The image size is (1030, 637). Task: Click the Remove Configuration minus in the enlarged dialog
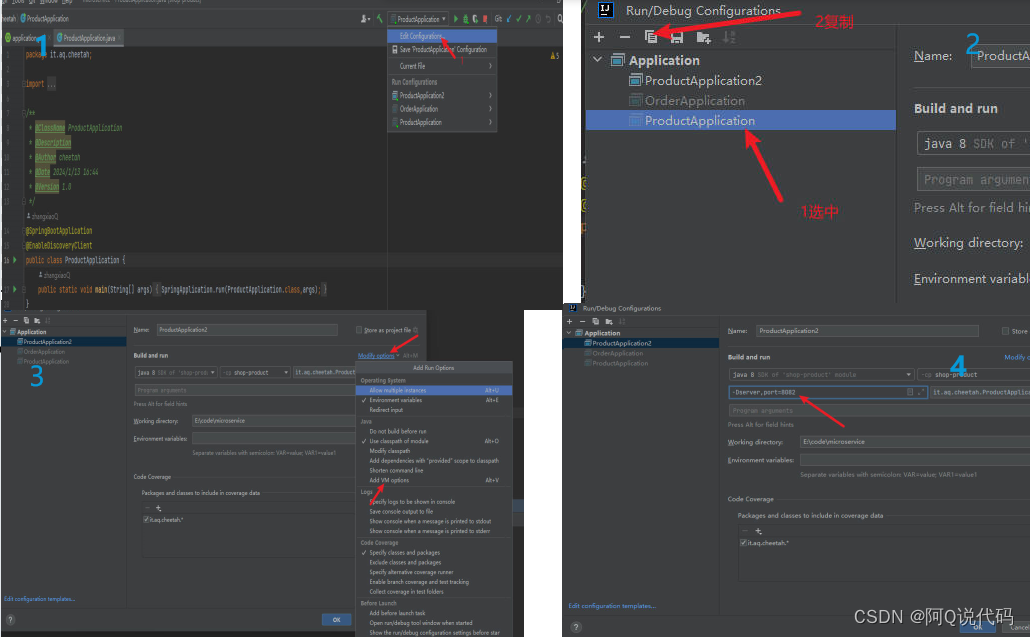[625, 37]
